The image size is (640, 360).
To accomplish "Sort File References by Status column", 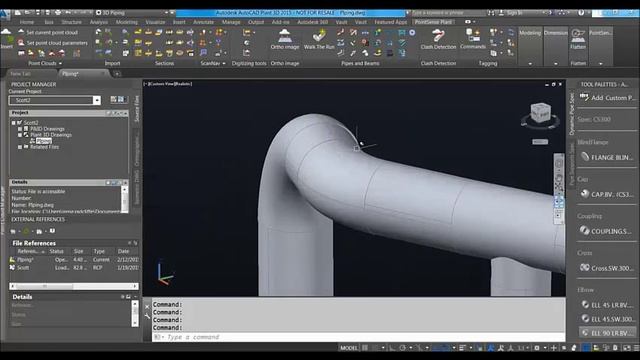I will coord(57,251).
